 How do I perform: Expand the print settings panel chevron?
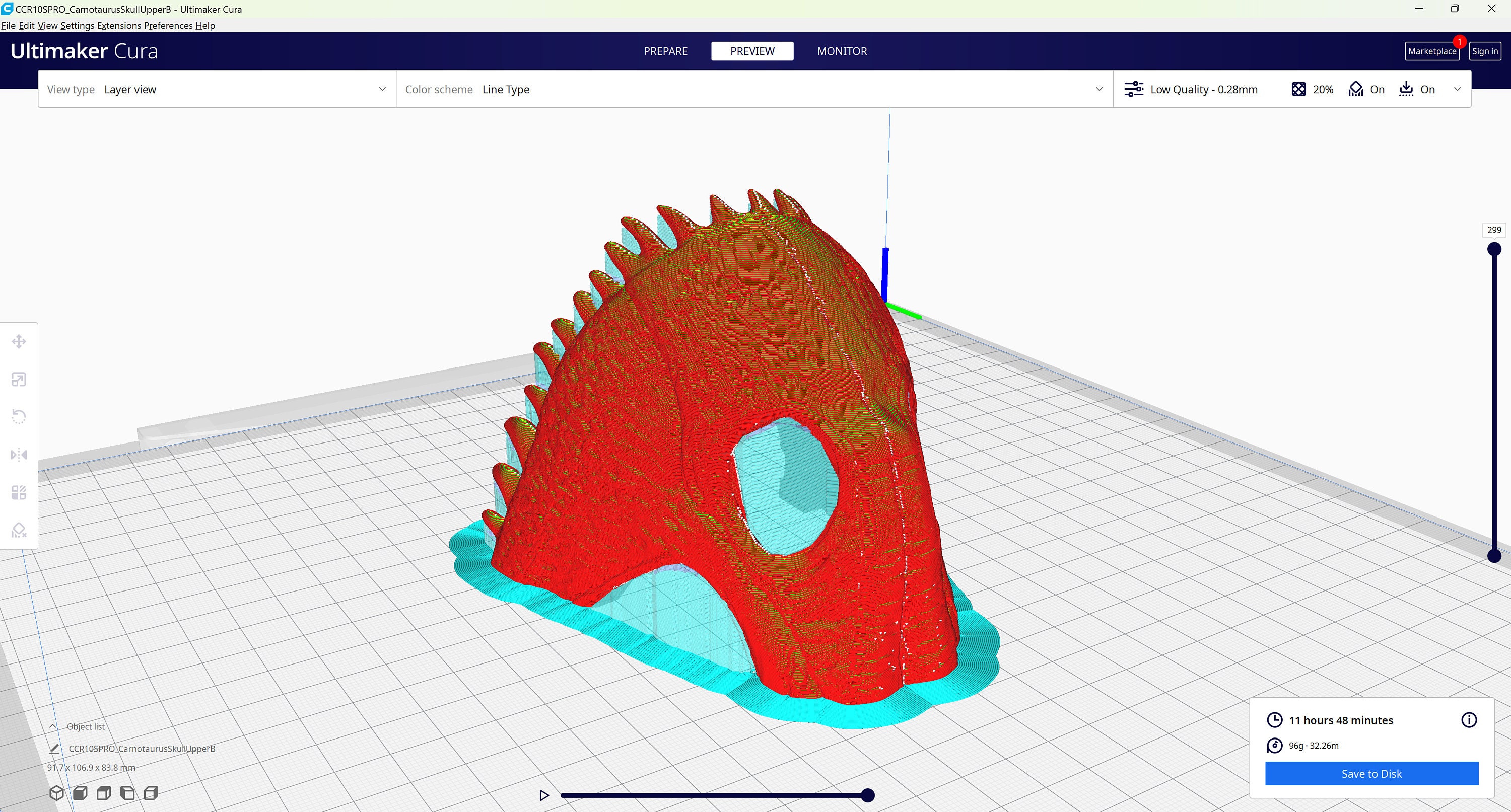[x=1458, y=89]
